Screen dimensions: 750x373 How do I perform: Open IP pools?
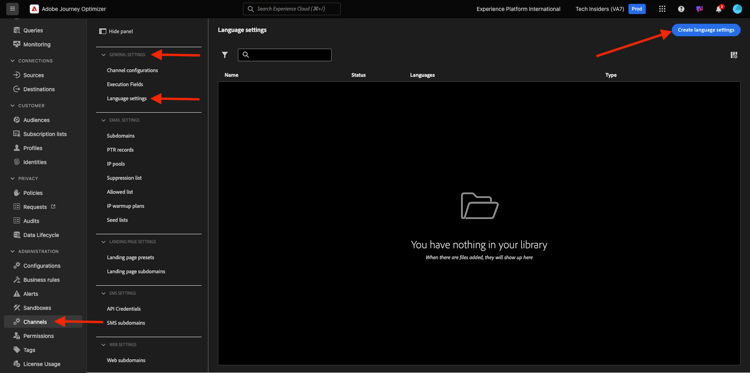click(x=116, y=164)
